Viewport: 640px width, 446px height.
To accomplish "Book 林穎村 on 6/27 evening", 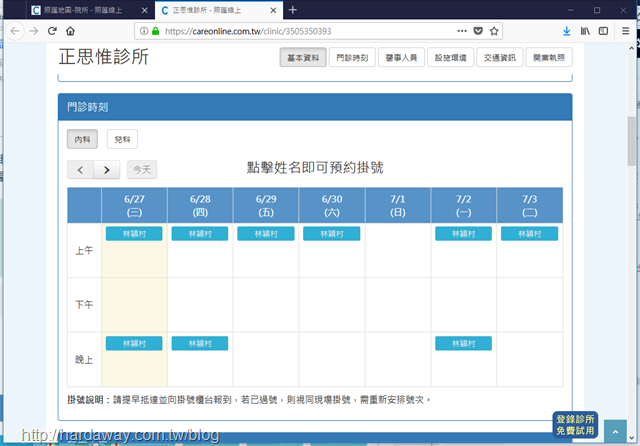I will coord(134,344).
